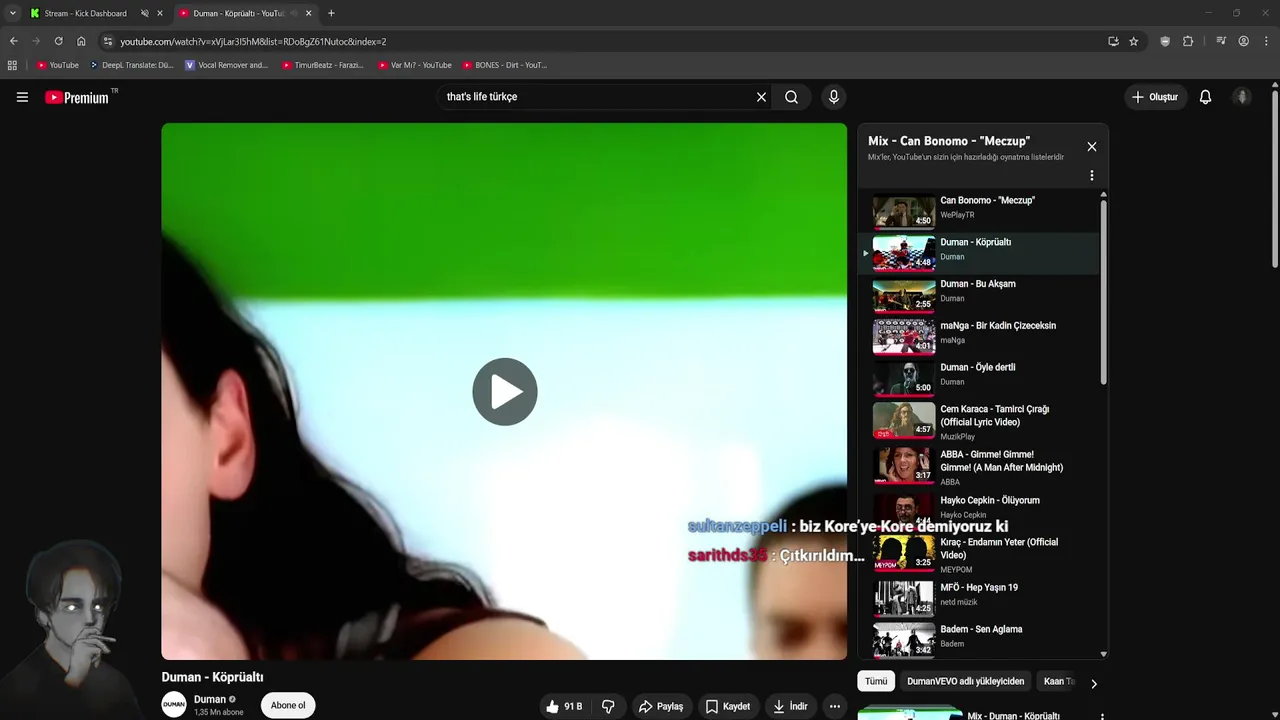1280x720 pixels.
Task: Play ABBA - Gimme! Gimme! Gimme! video
Action: point(978,467)
